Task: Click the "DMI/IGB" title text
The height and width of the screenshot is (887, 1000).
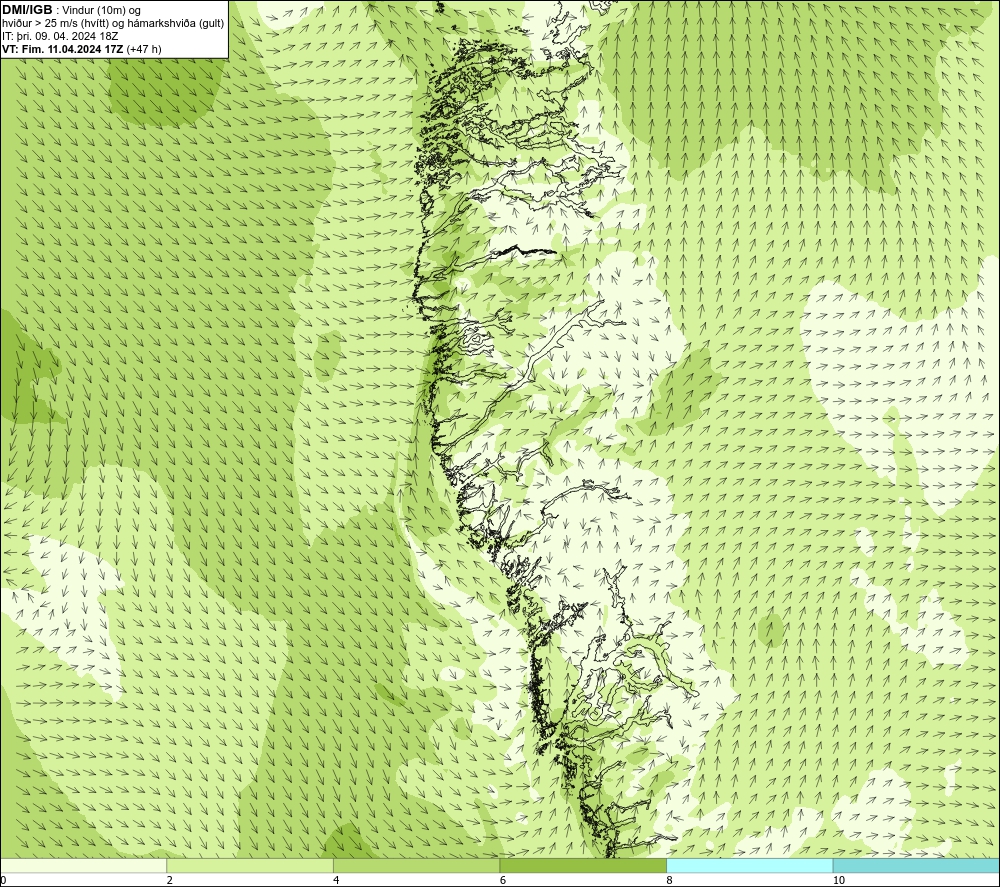Action: point(27,10)
